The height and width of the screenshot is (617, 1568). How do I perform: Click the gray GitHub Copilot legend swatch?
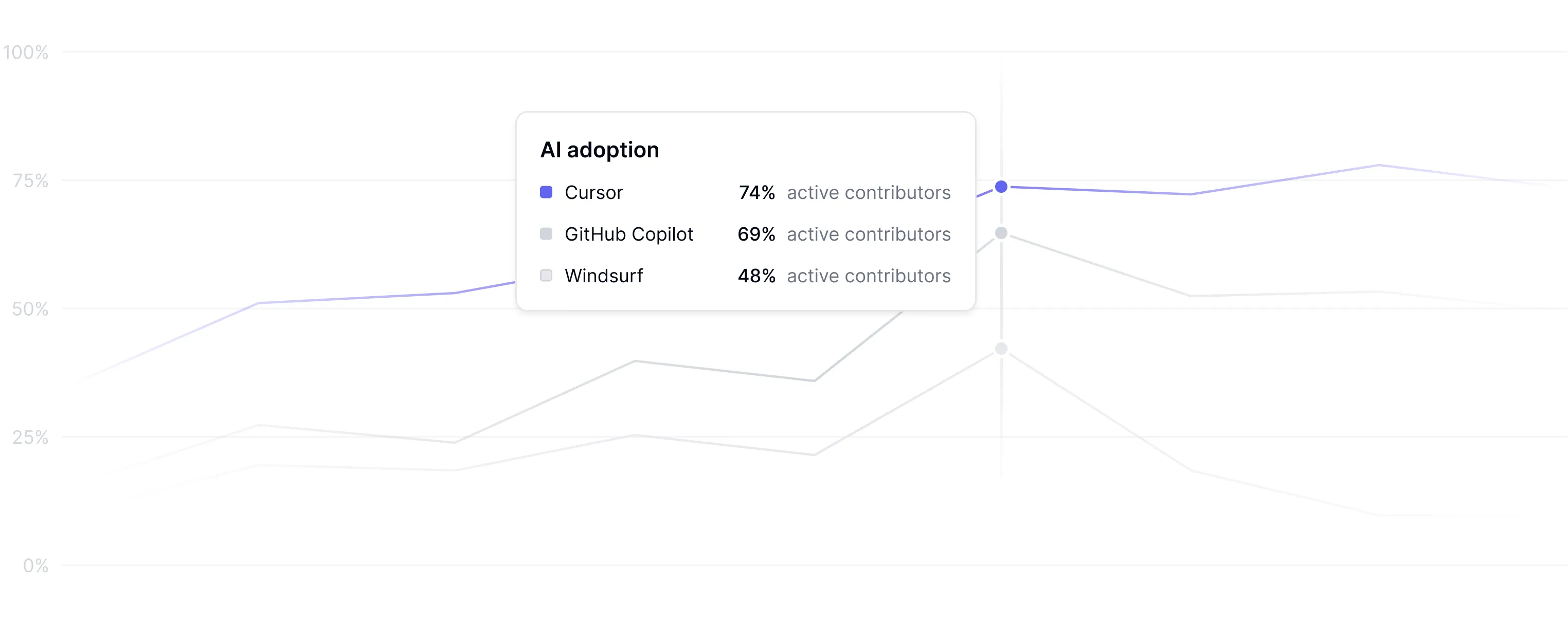coord(546,233)
